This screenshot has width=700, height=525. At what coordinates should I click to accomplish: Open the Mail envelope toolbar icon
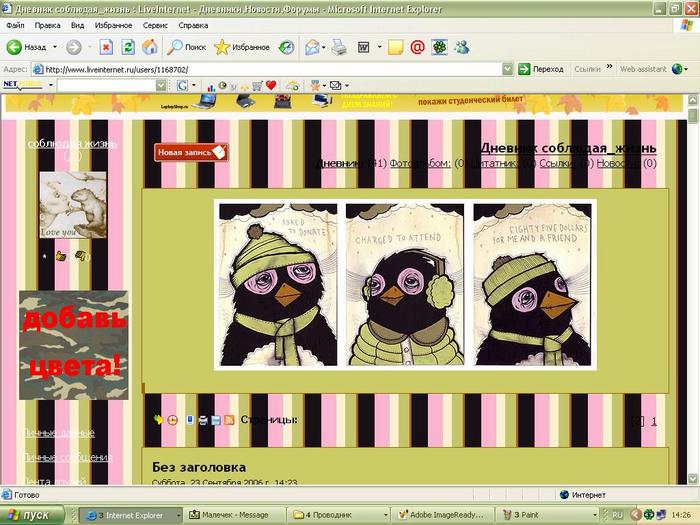tap(312, 47)
